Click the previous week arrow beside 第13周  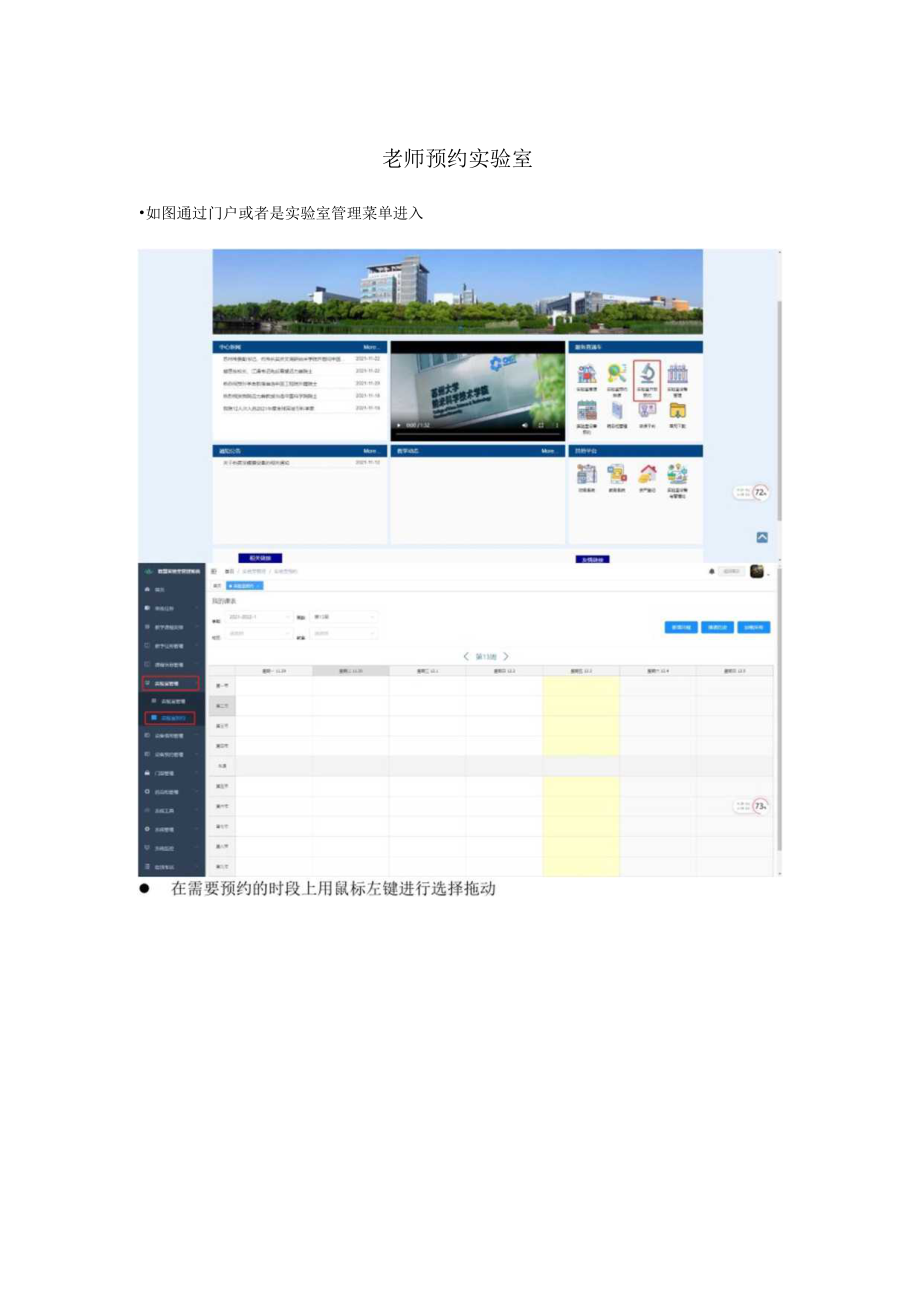[466, 656]
